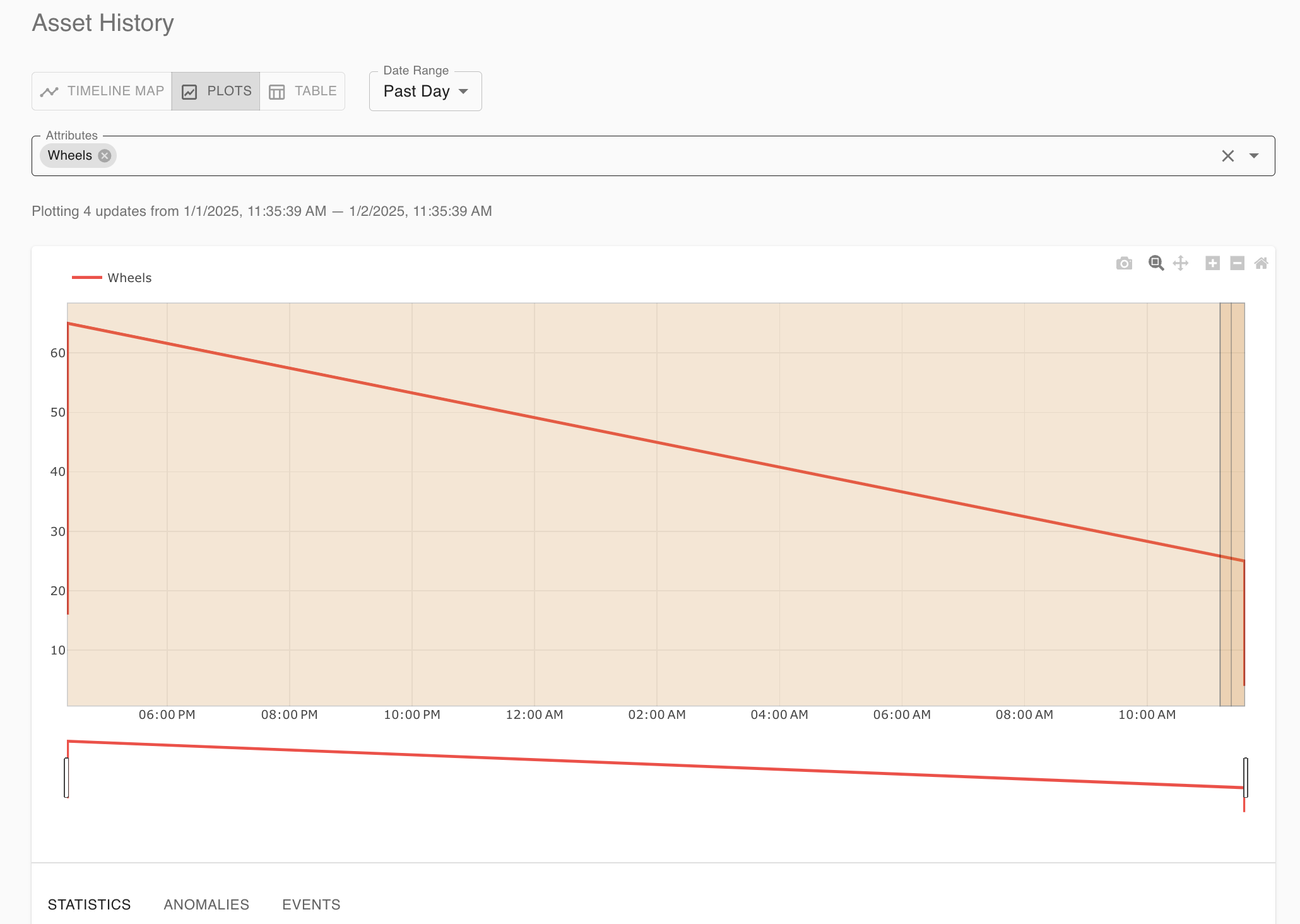The height and width of the screenshot is (924, 1300).
Task: Download plot as PNG camera icon
Action: point(1124,263)
